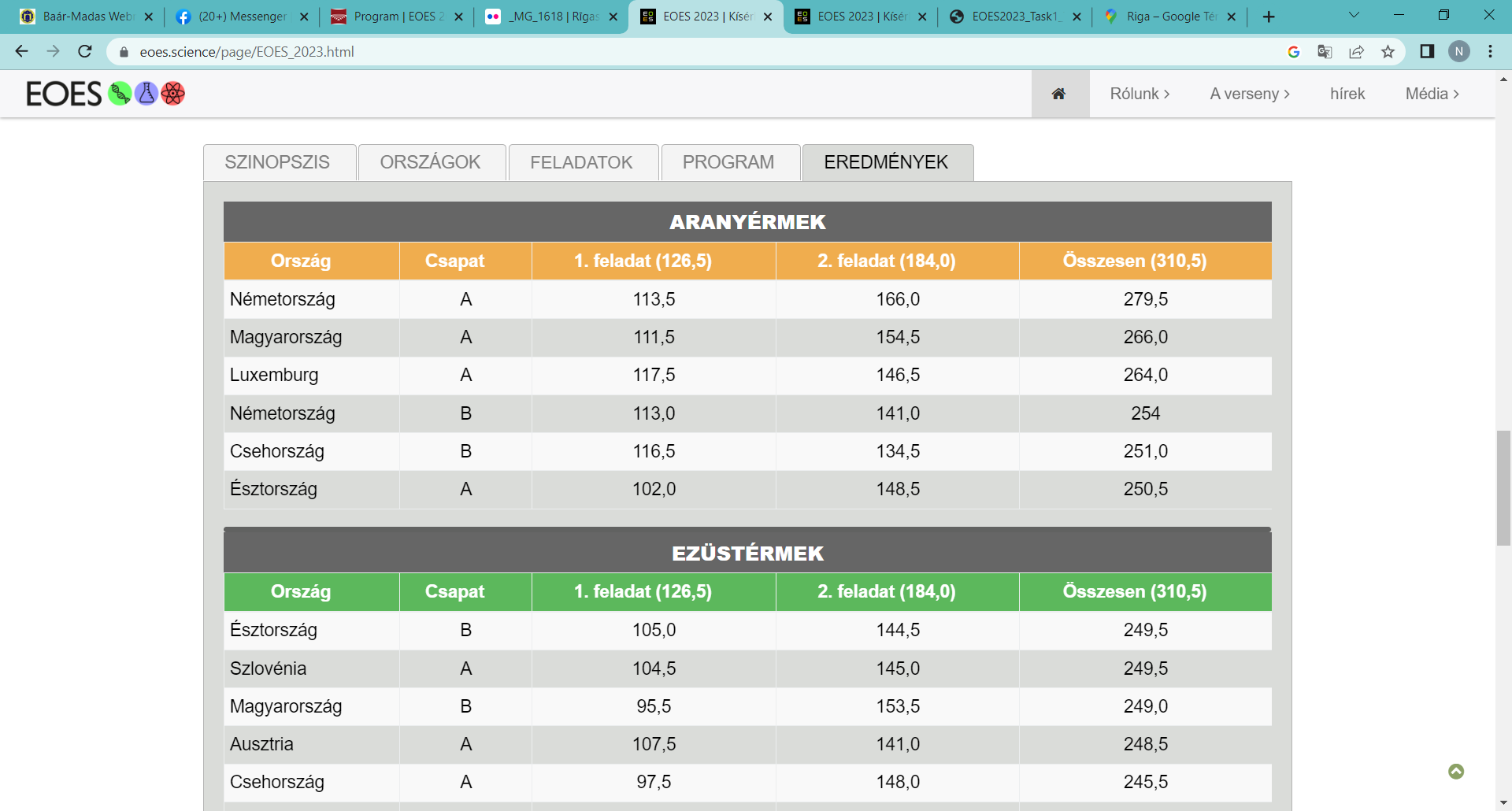The image size is (1512, 811).
Task: Close the Riga – Google Térkép tab
Action: (1232, 17)
